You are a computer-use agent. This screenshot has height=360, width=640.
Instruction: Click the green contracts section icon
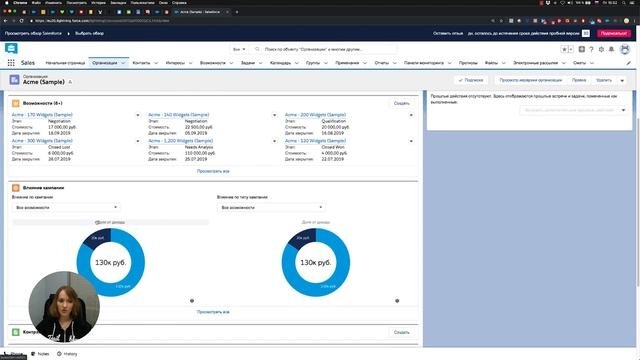[x=16, y=332]
